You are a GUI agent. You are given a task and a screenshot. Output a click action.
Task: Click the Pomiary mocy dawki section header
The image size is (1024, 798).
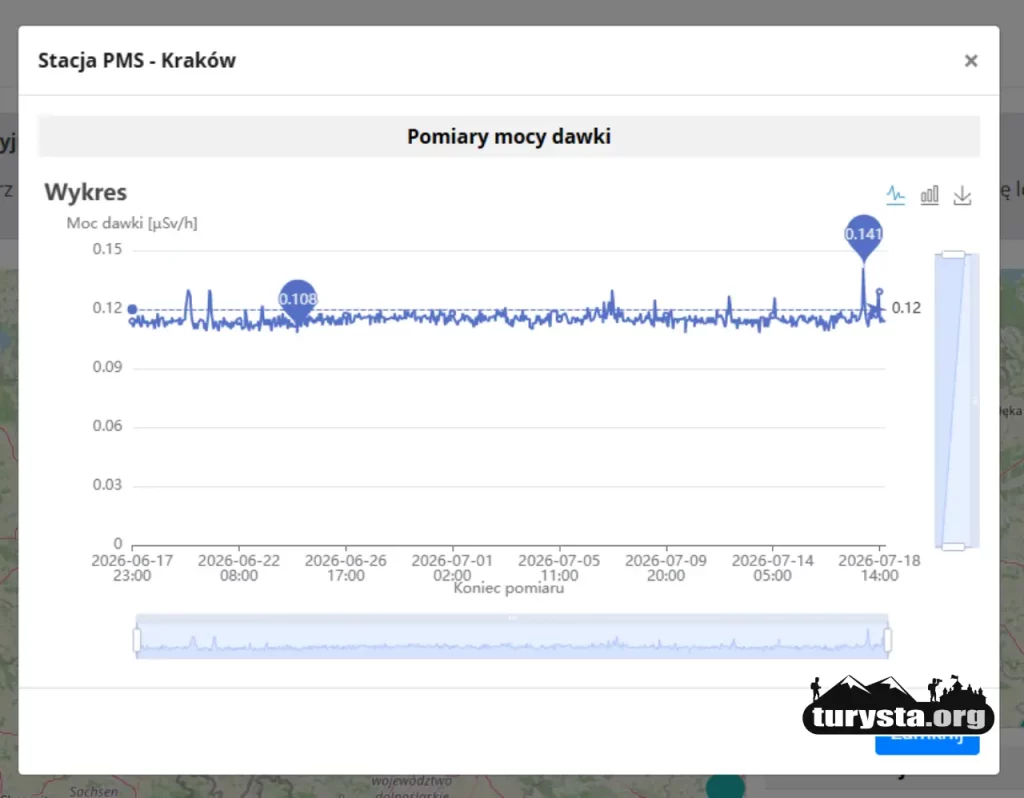coord(509,136)
